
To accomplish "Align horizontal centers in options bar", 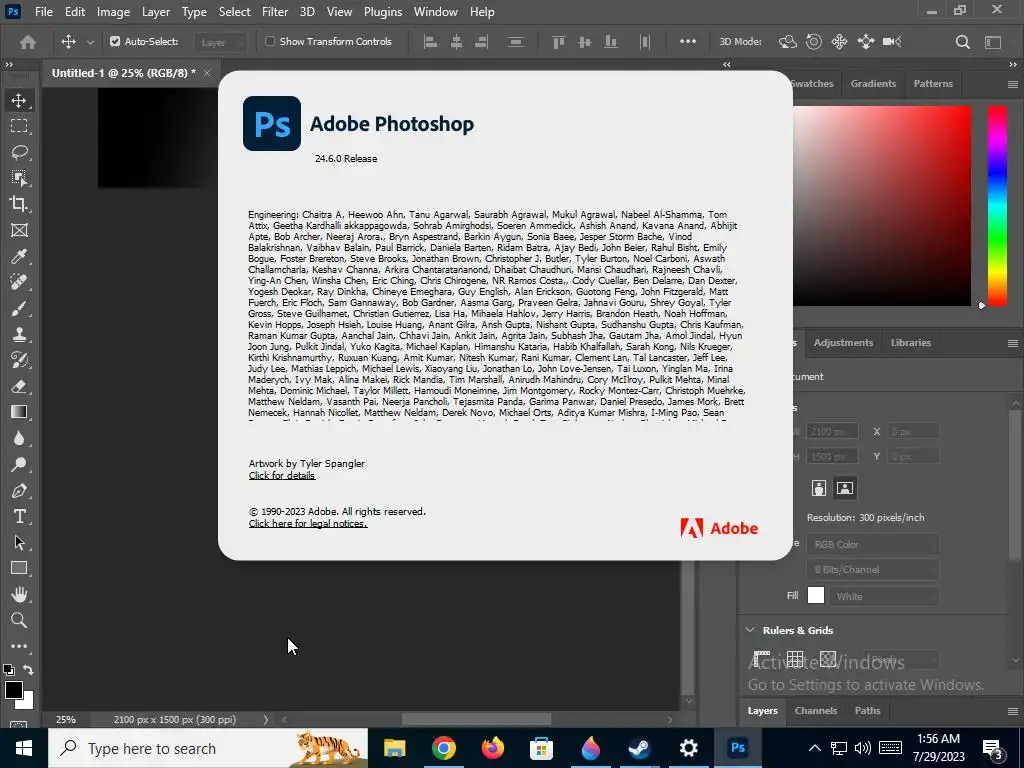I will tap(456, 42).
